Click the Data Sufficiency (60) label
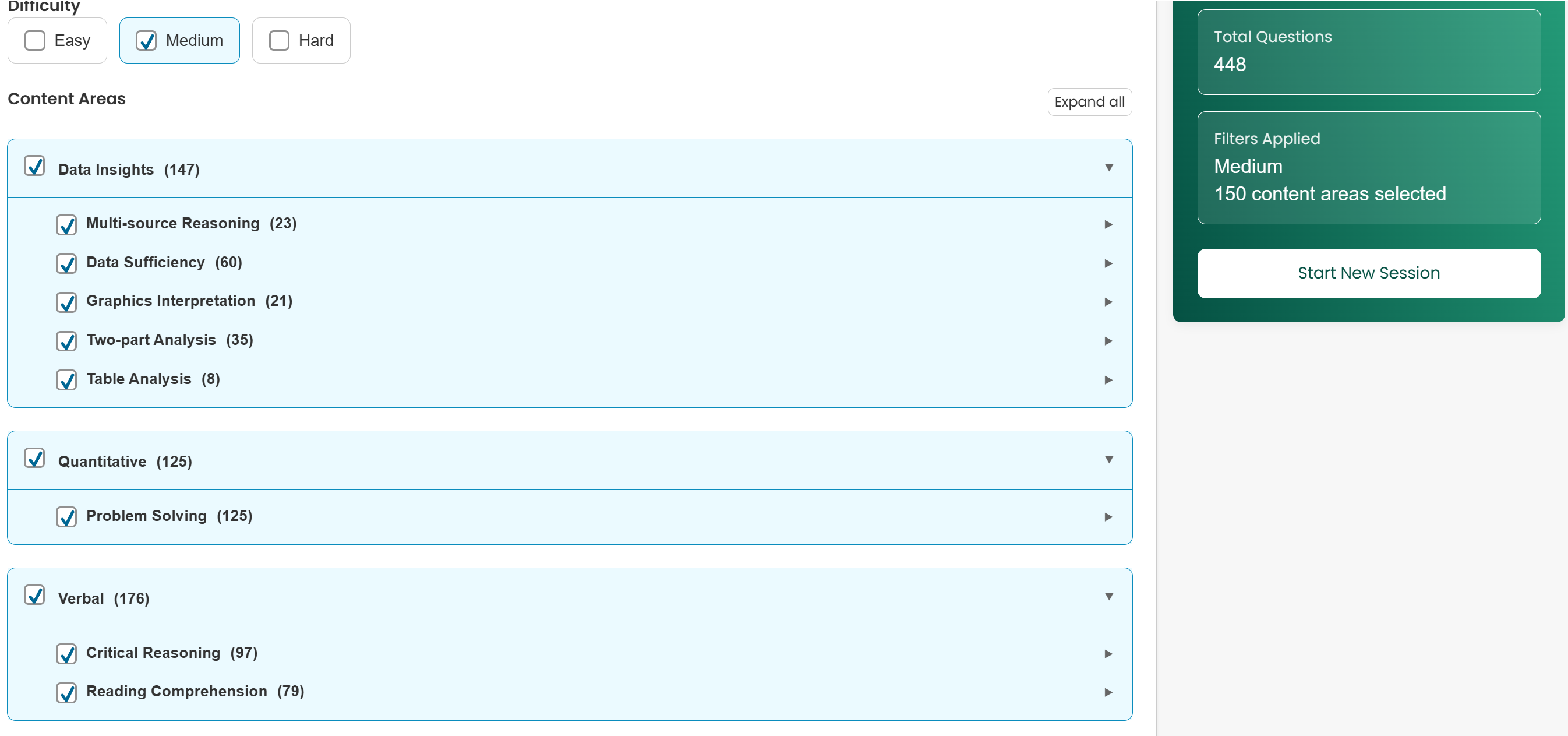The image size is (1568, 736). pos(164,262)
